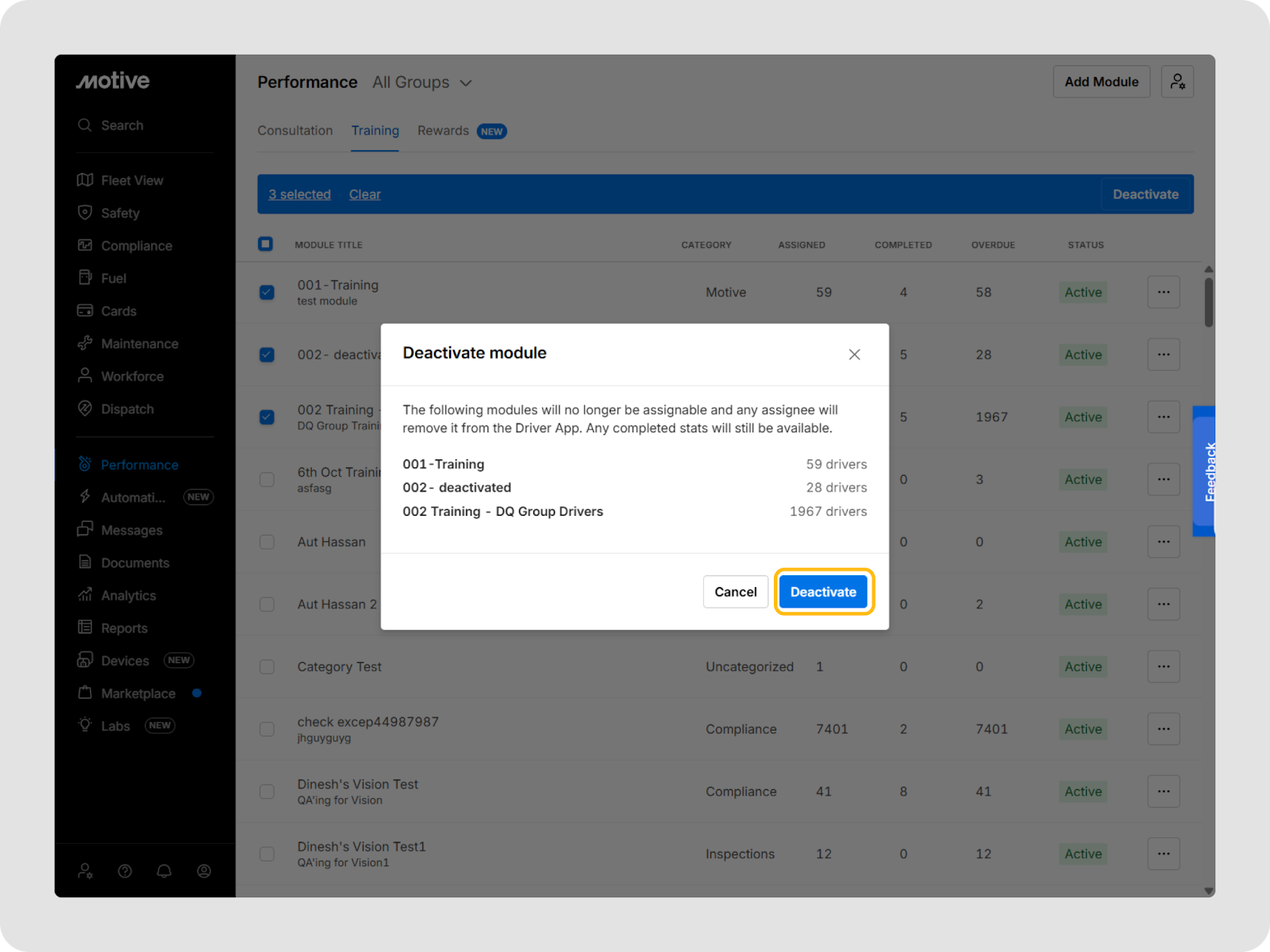This screenshot has width=1270, height=952.
Task: Toggle the select-all checkbox in header
Action: 266,244
